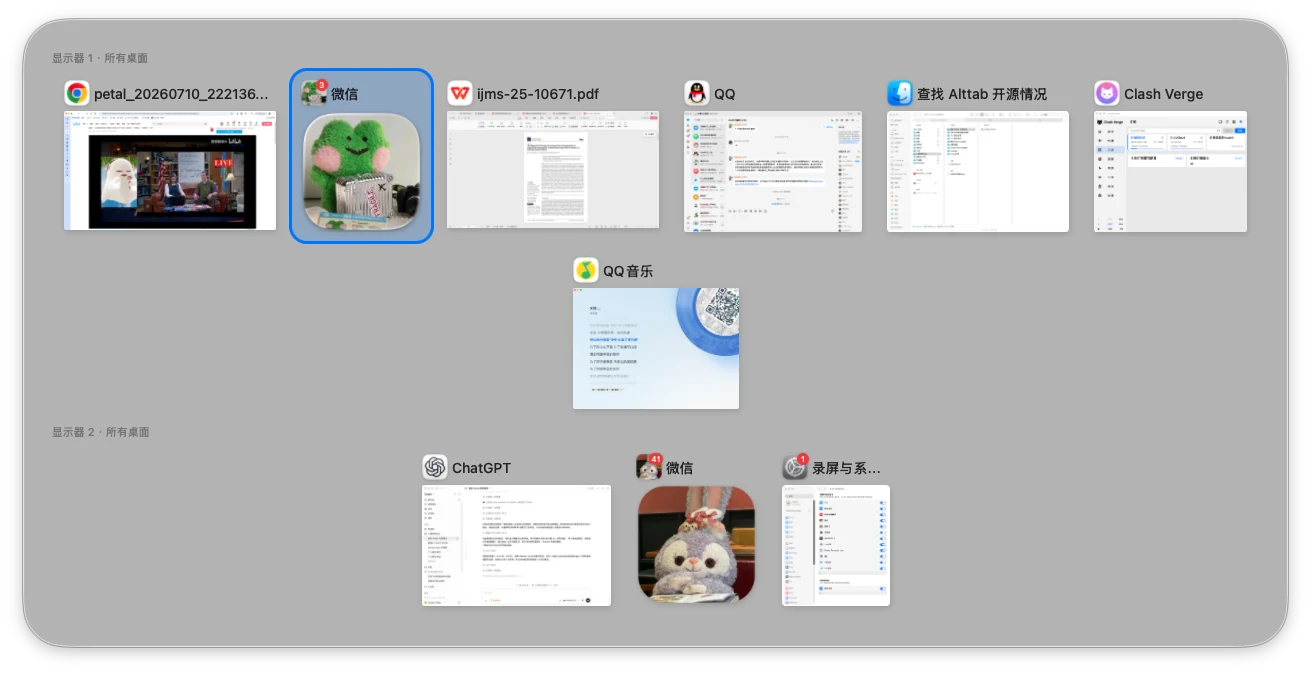Click the "petal_20260710_222136..." window title
The image size is (1311, 674).
181,94
